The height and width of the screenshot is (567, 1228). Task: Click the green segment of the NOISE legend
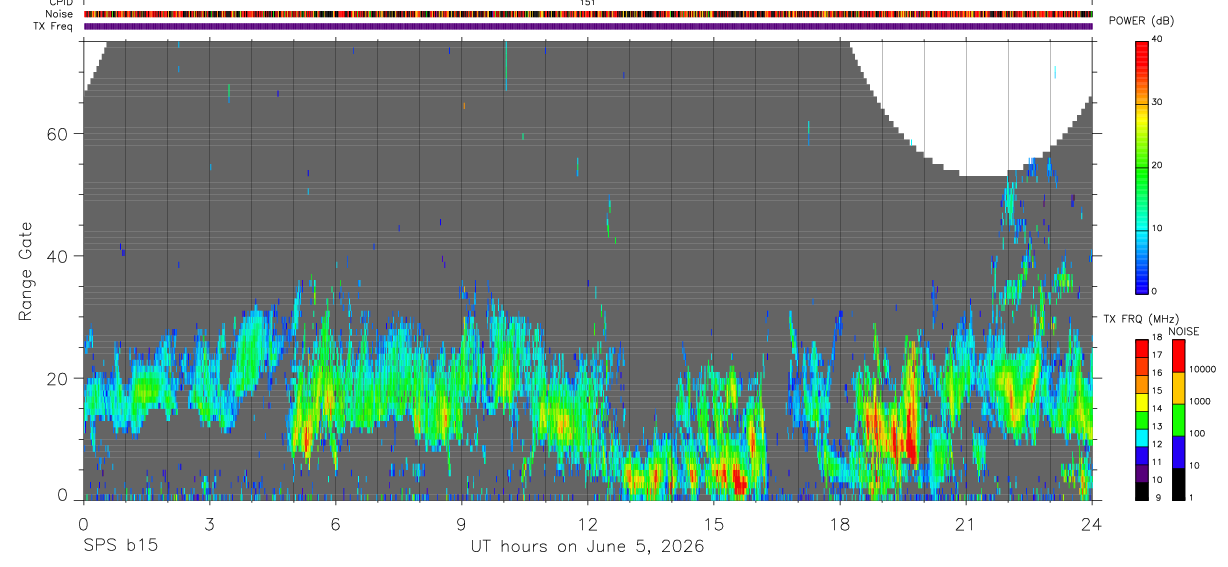point(1178,420)
